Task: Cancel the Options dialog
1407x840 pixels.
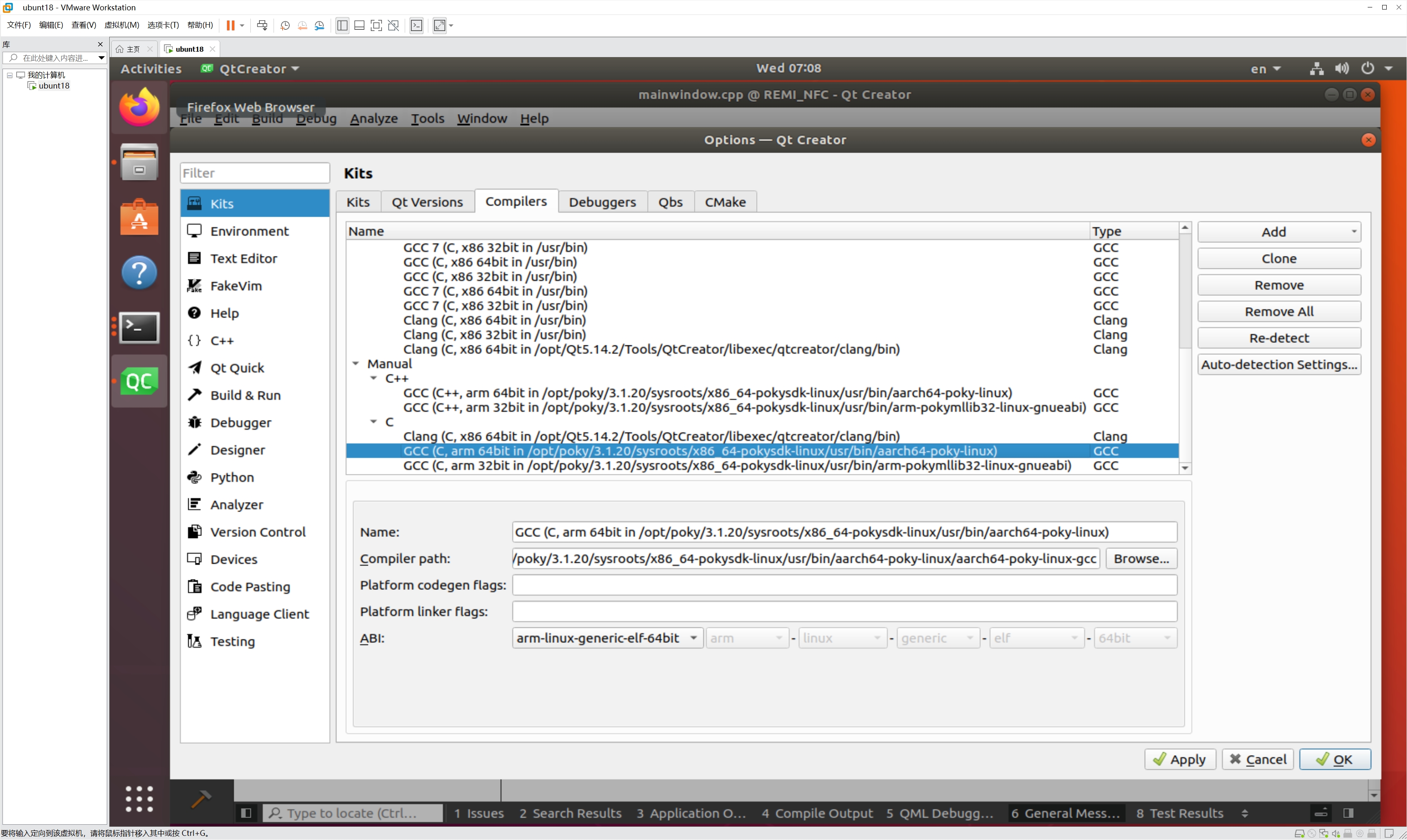Action: [x=1258, y=760]
